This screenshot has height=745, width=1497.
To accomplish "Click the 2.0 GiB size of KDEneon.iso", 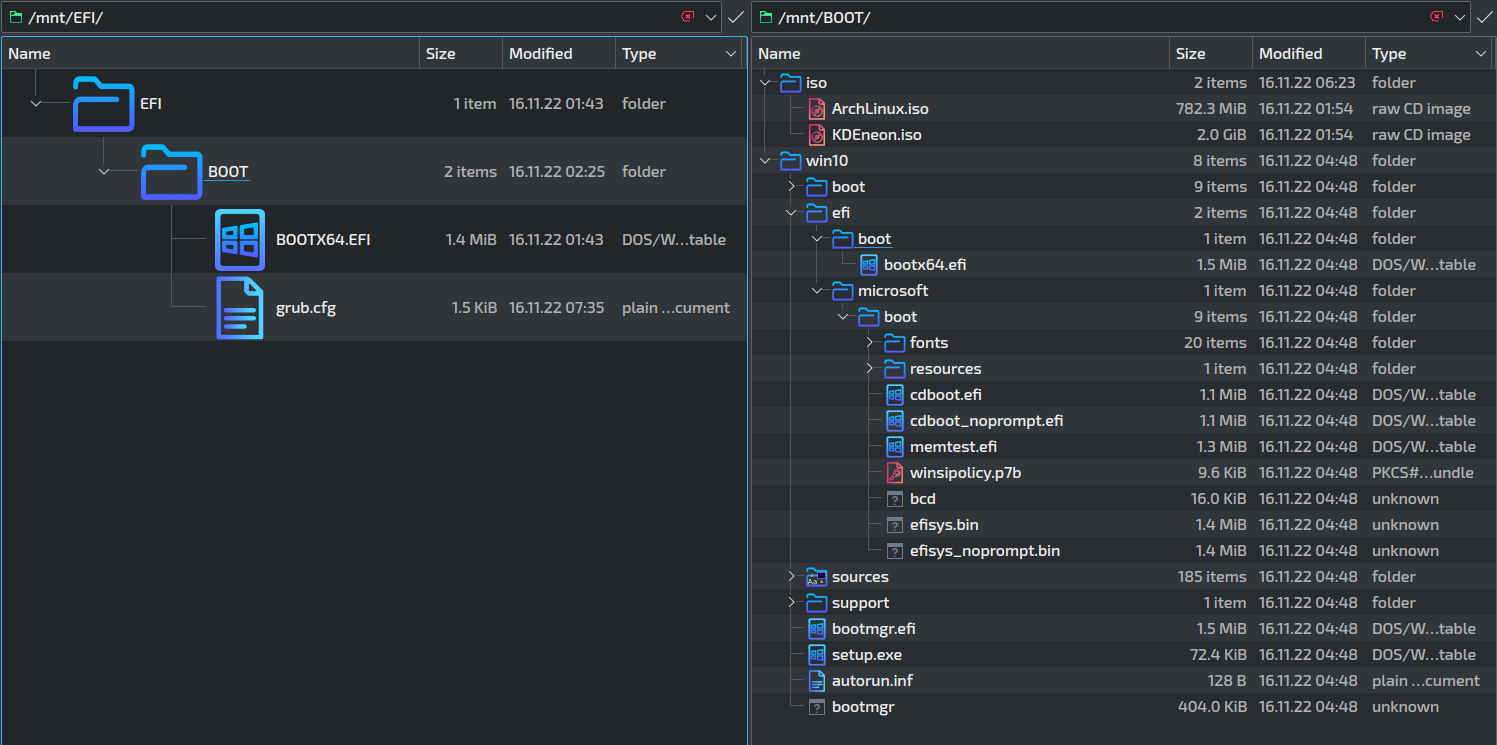I will [1221, 135].
